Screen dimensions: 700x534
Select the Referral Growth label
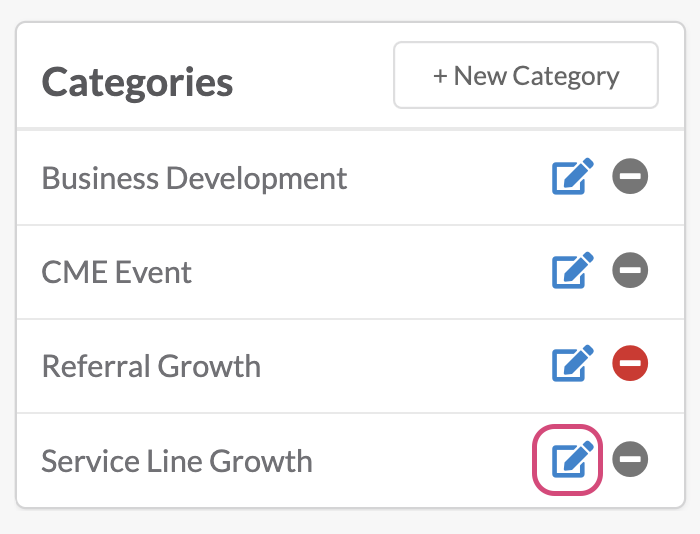coord(151,366)
